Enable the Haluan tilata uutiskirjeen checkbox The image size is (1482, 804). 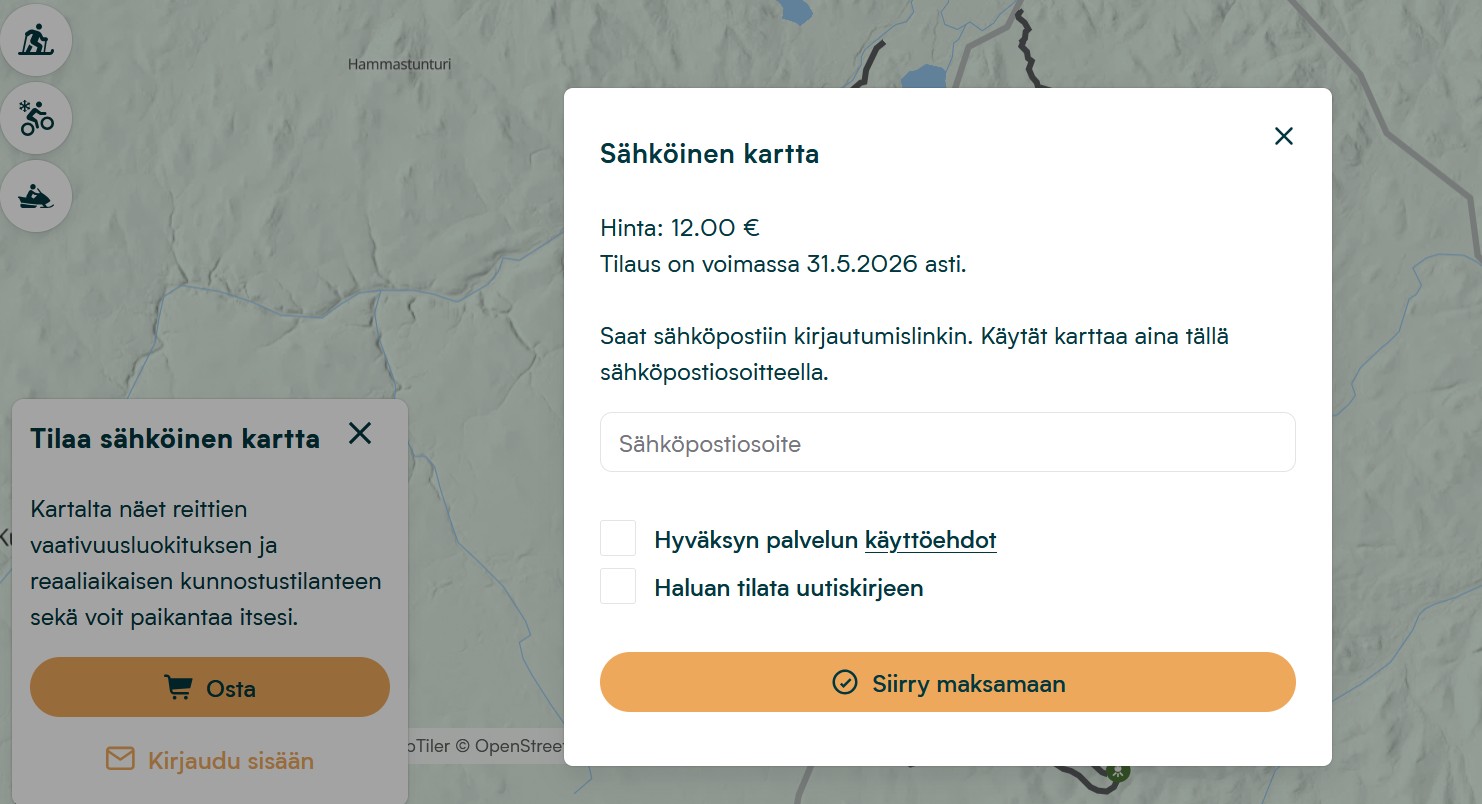pos(618,587)
